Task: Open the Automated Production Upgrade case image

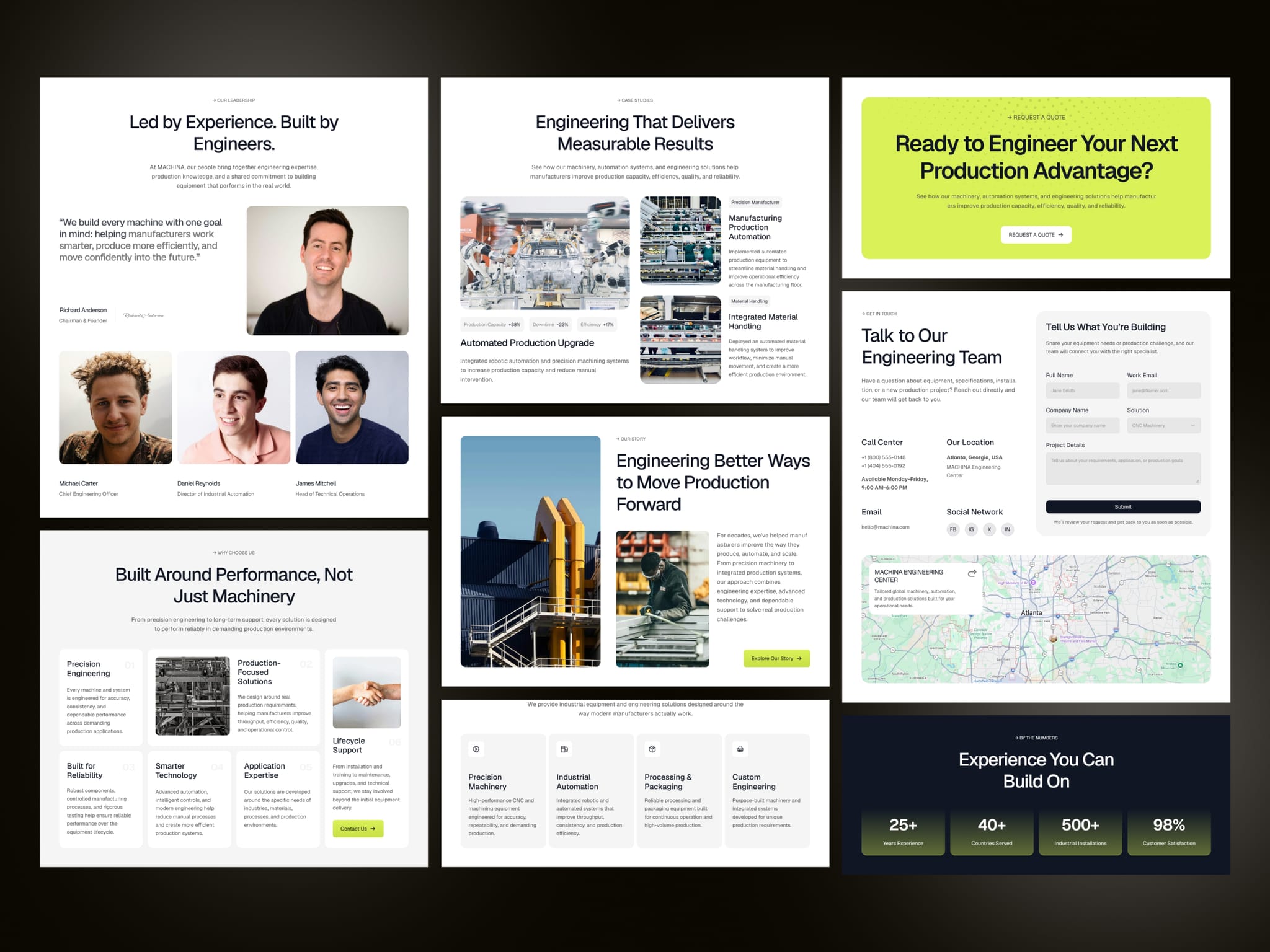Action: point(544,253)
